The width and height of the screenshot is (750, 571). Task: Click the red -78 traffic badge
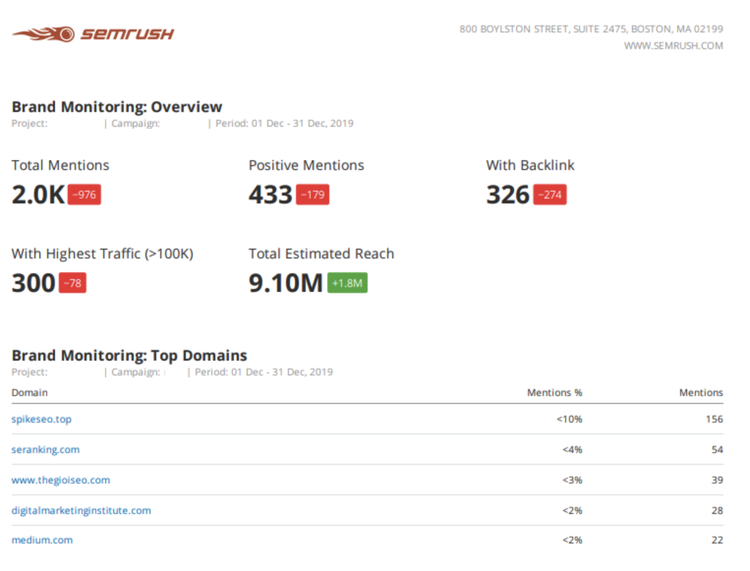coord(72,283)
